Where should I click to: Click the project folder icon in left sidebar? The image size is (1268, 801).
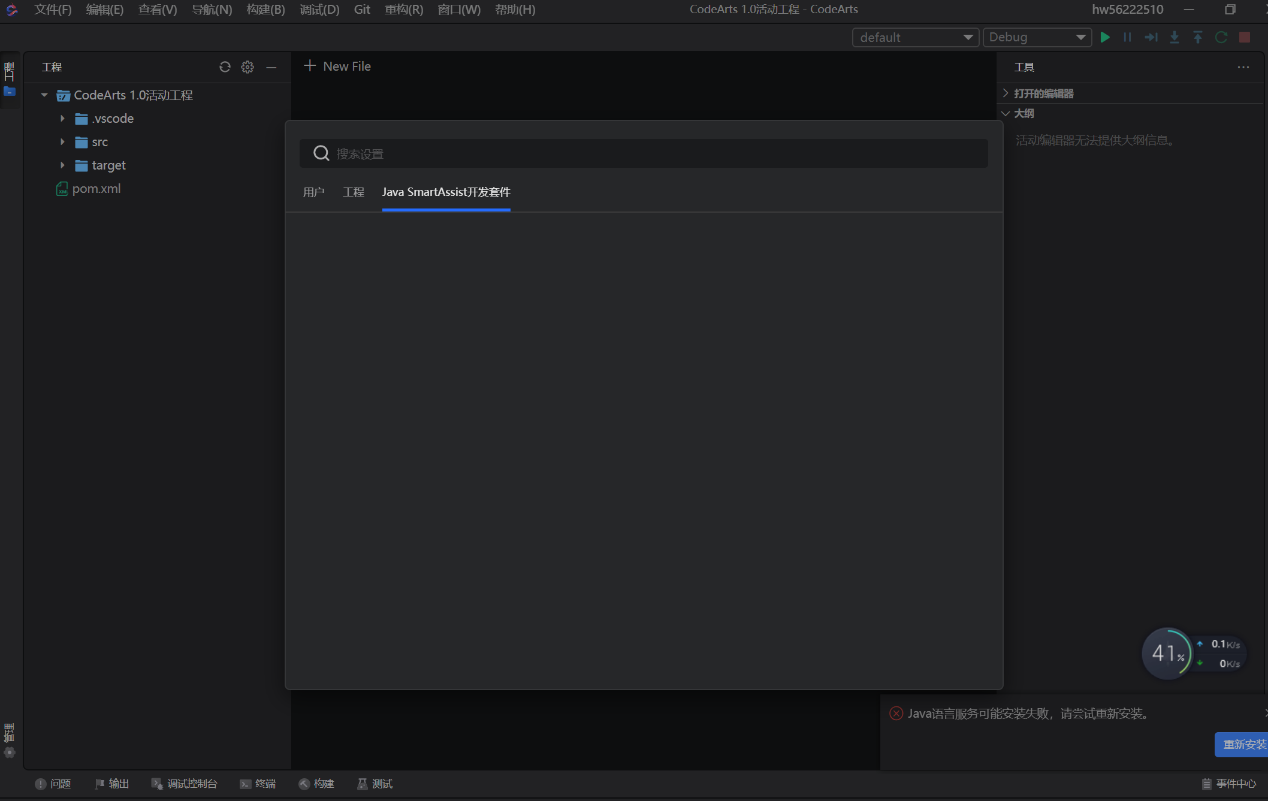(x=9, y=91)
